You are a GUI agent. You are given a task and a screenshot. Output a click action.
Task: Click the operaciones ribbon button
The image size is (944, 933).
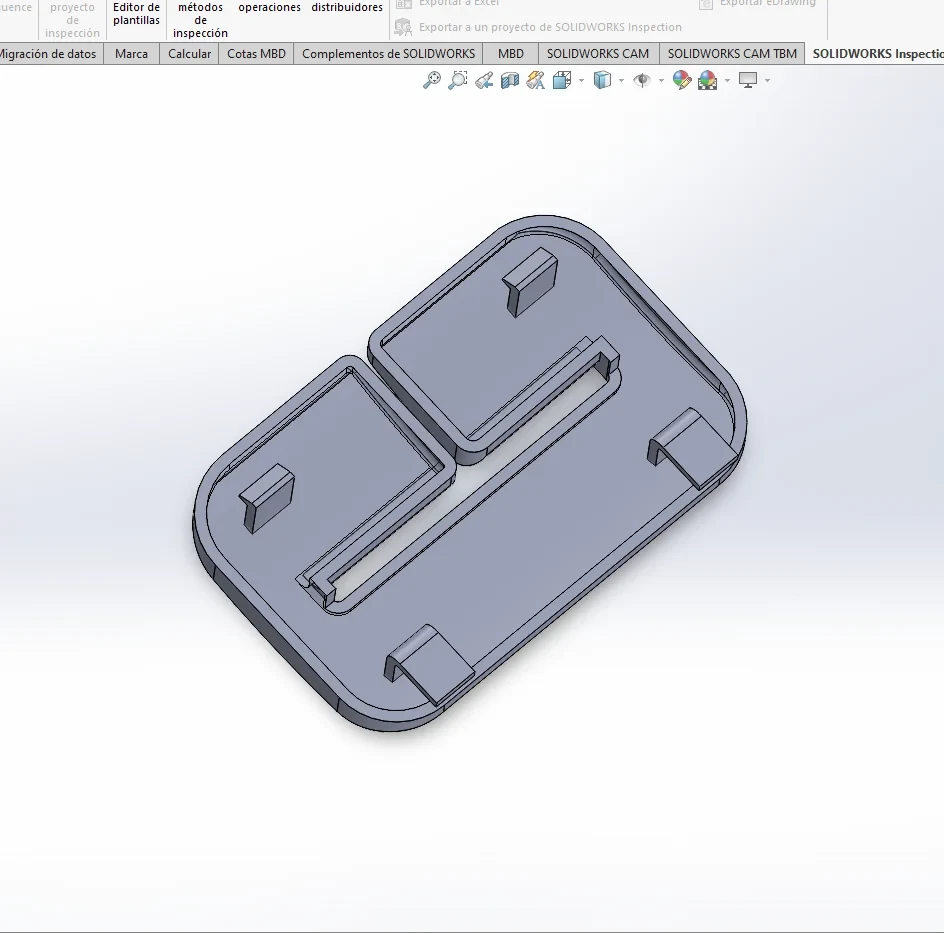point(269,7)
